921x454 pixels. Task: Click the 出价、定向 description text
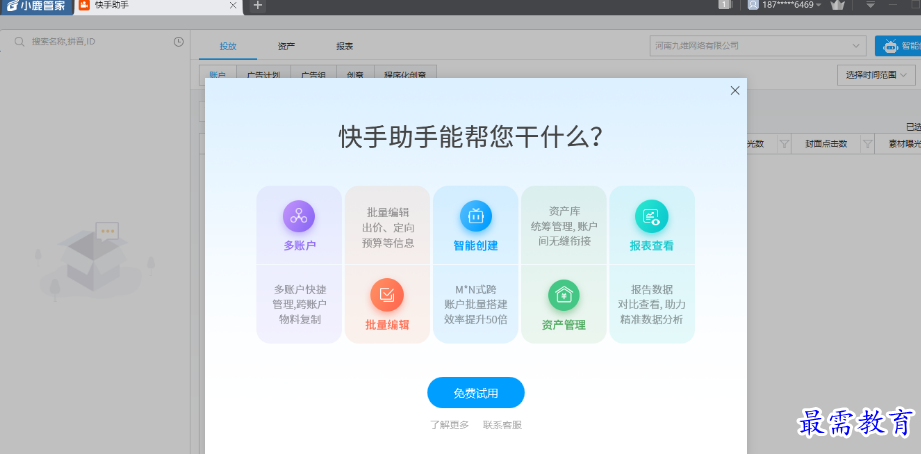[388, 227]
